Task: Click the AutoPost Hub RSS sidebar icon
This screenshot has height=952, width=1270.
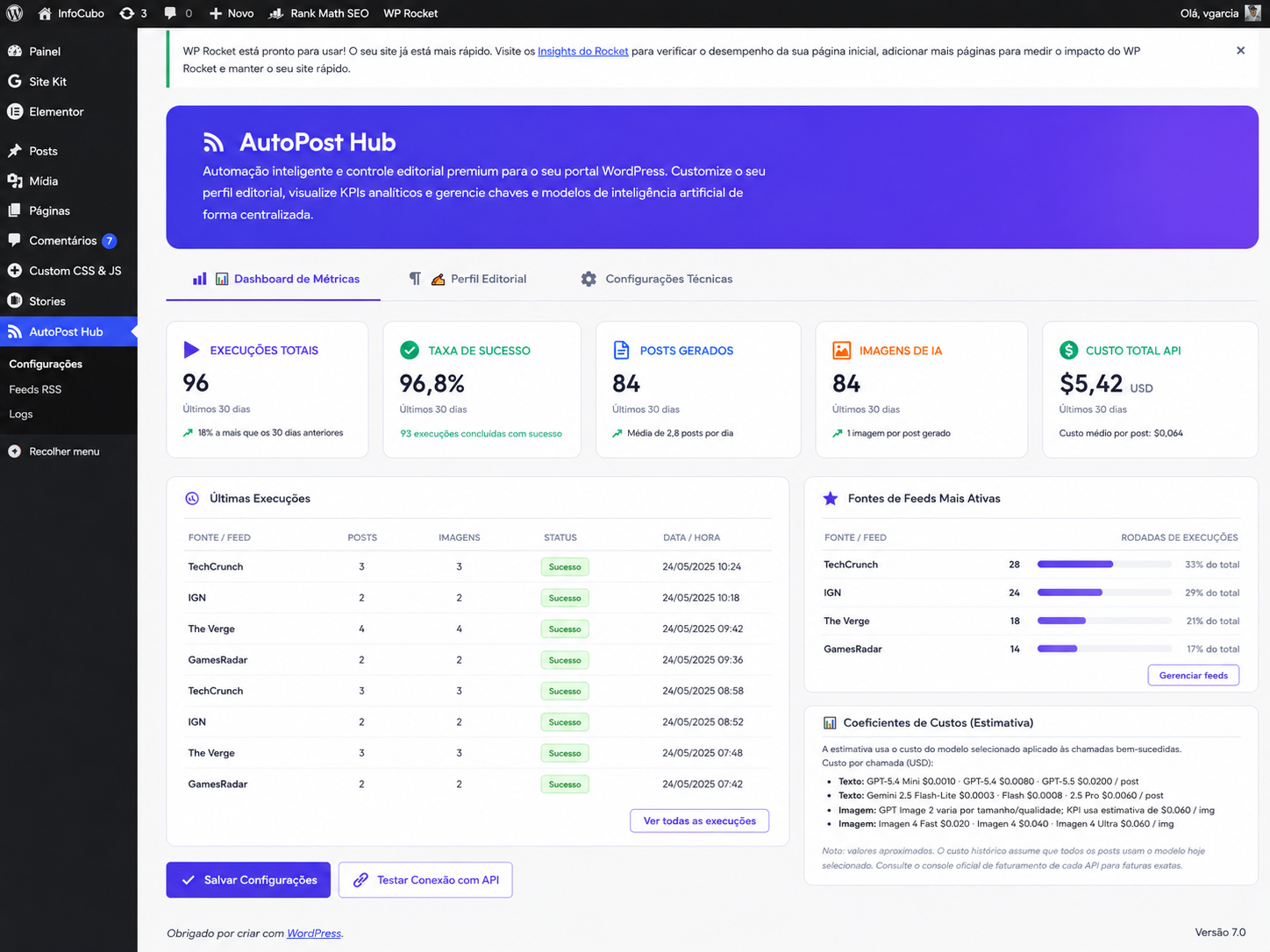Action: (x=15, y=331)
